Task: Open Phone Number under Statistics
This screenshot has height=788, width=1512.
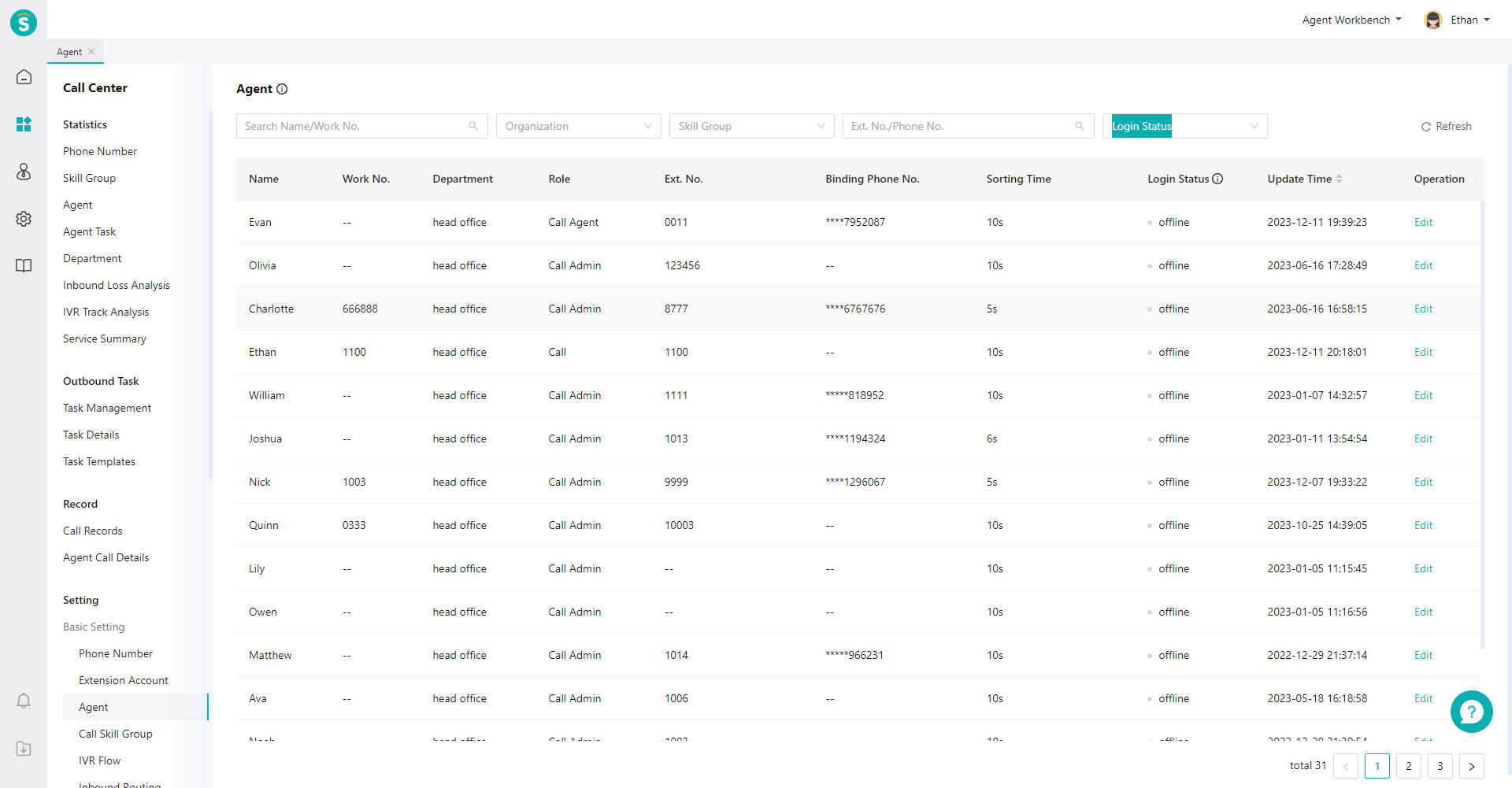Action: pyautogui.click(x=100, y=151)
